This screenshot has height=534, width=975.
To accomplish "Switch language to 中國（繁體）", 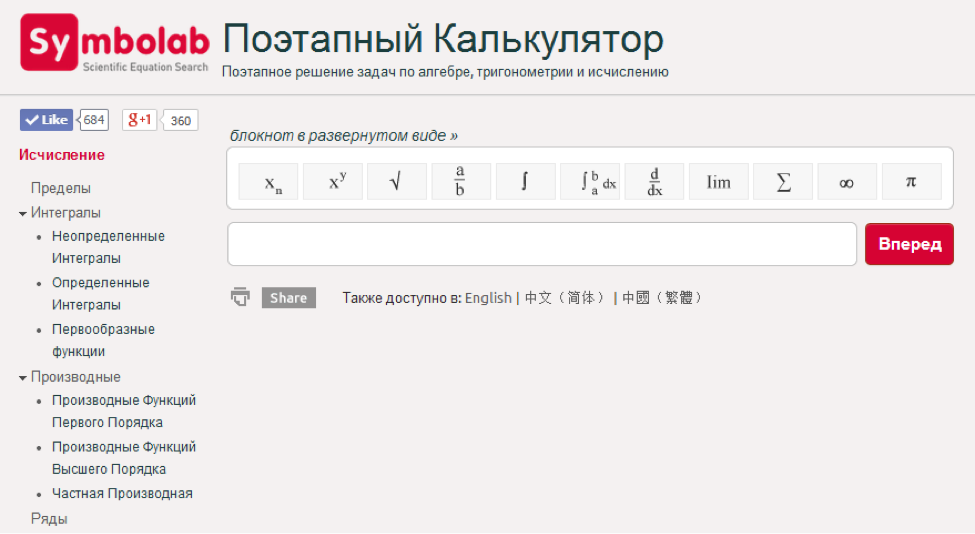I will tap(663, 298).
